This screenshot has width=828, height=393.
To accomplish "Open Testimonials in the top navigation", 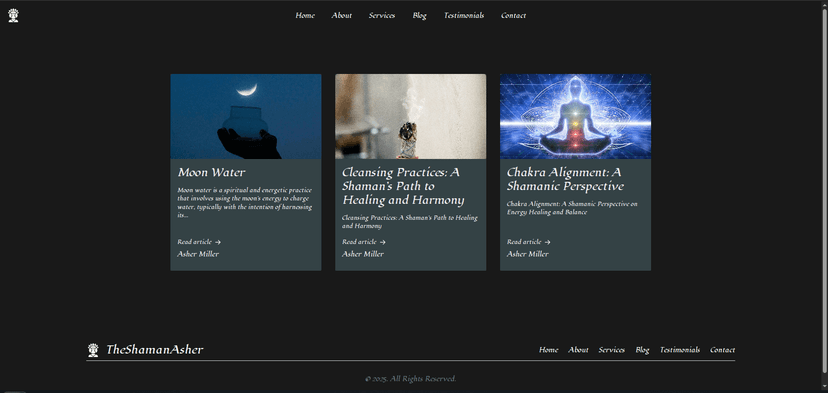I will [x=464, y=15].
